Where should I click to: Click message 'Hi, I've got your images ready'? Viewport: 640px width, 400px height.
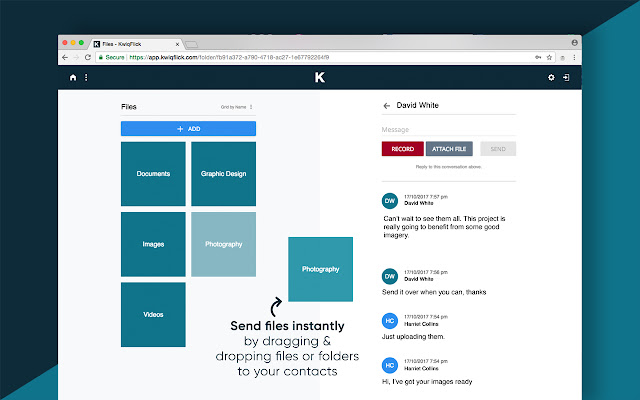[427, 382]
